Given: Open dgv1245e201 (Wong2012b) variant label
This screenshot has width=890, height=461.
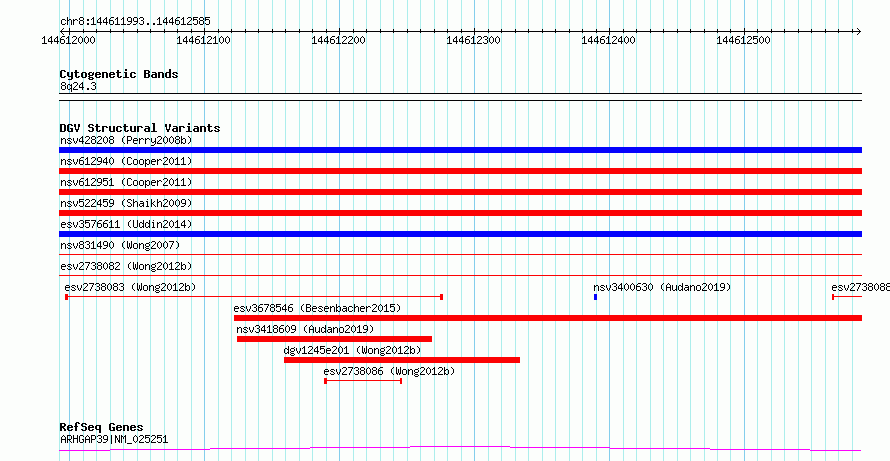Looking at the screenshot, I should point(352,350).
